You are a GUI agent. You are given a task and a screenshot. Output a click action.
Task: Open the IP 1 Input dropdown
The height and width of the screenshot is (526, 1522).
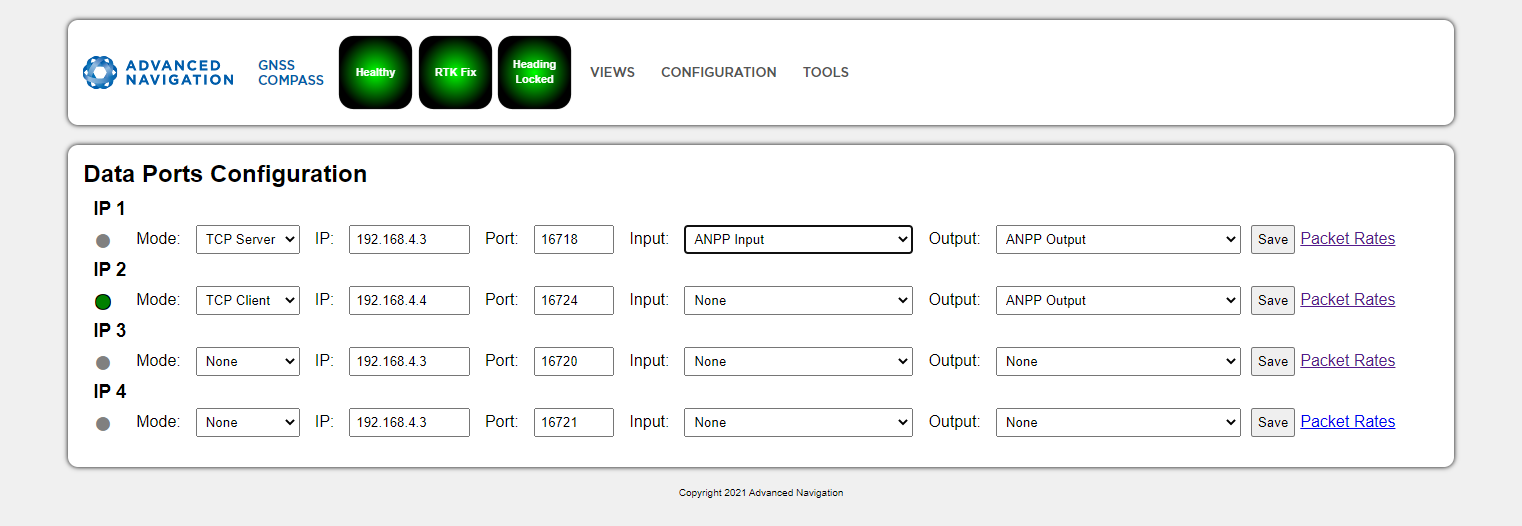[x=798, y=239]
